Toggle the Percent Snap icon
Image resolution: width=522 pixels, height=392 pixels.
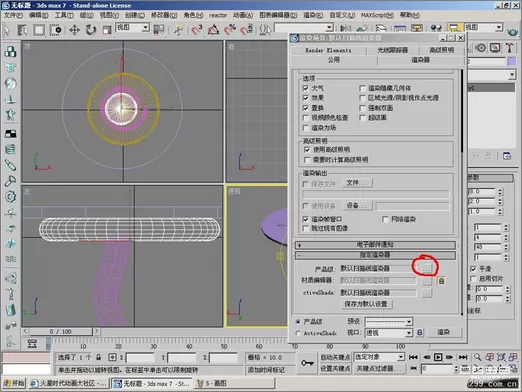tap(230, 30)
